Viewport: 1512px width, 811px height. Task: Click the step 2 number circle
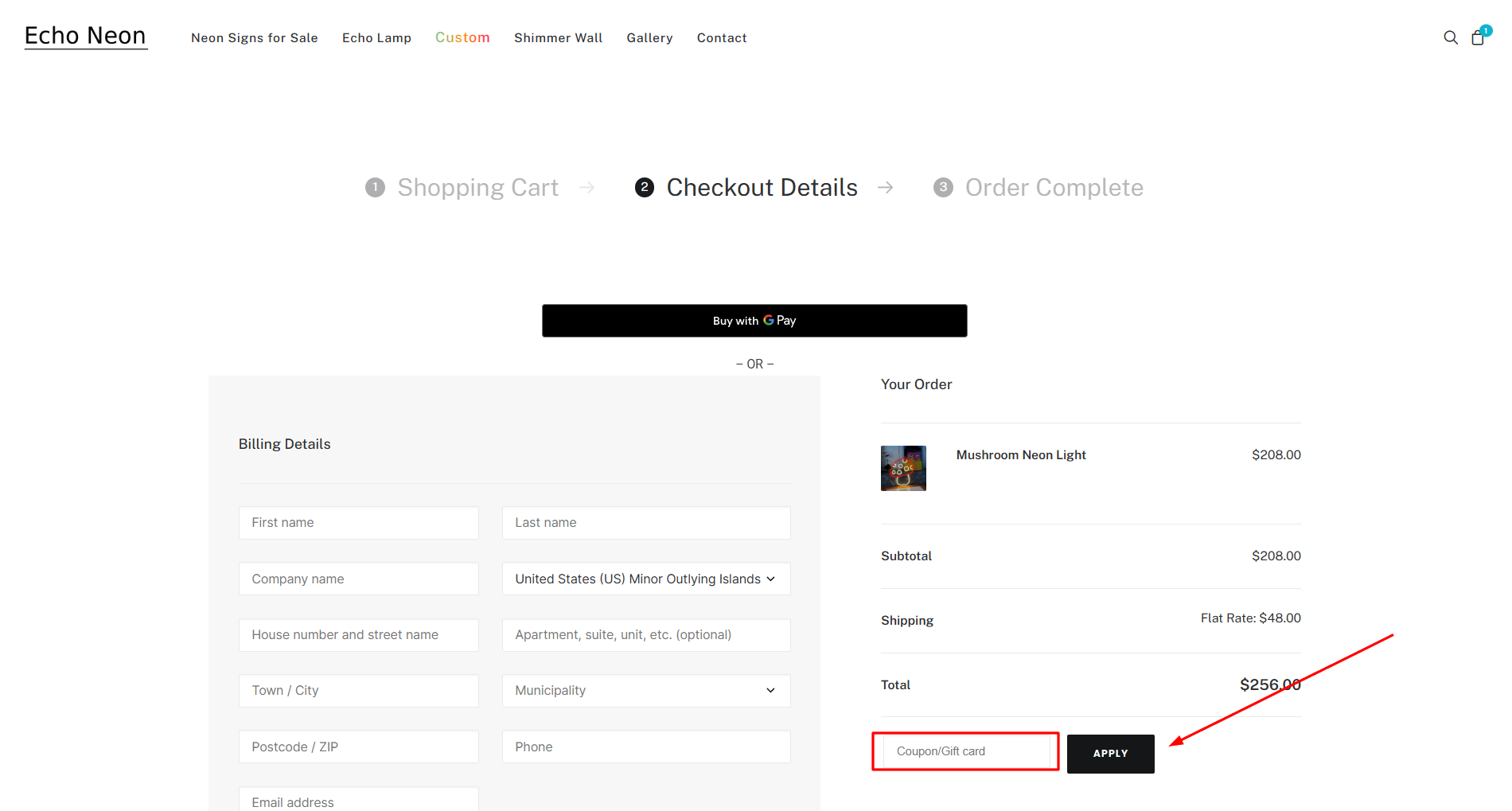[644, 187]
